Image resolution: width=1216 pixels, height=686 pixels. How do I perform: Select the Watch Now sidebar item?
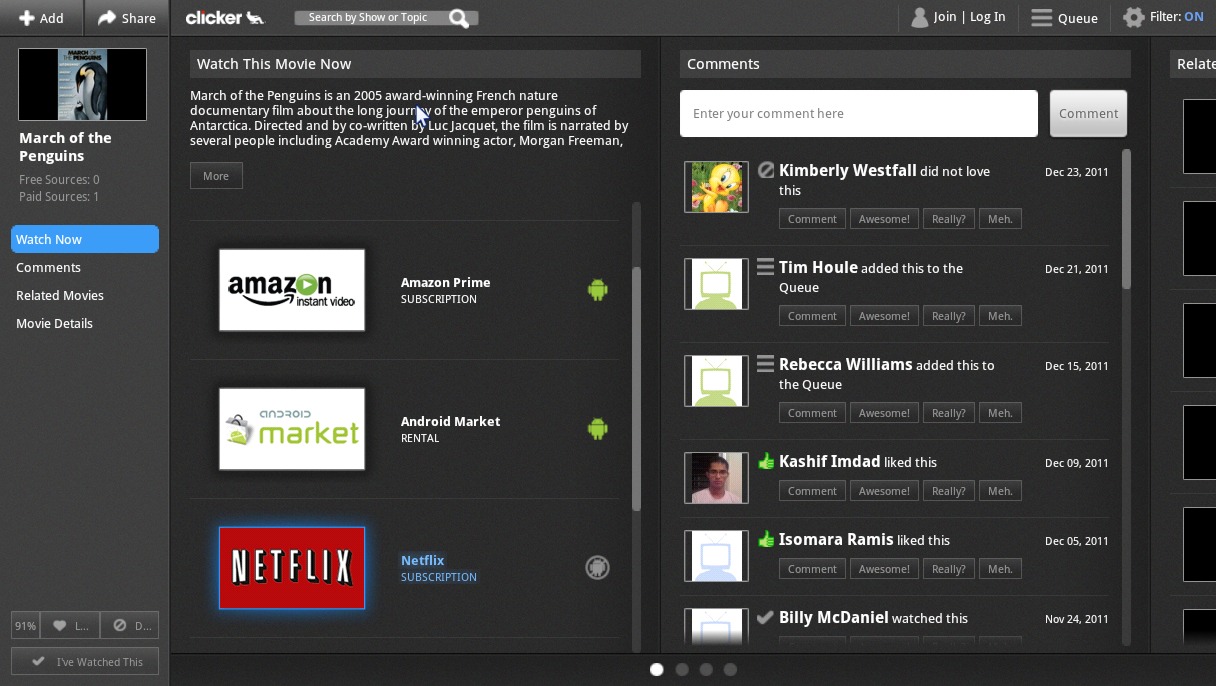coord(85,239)
